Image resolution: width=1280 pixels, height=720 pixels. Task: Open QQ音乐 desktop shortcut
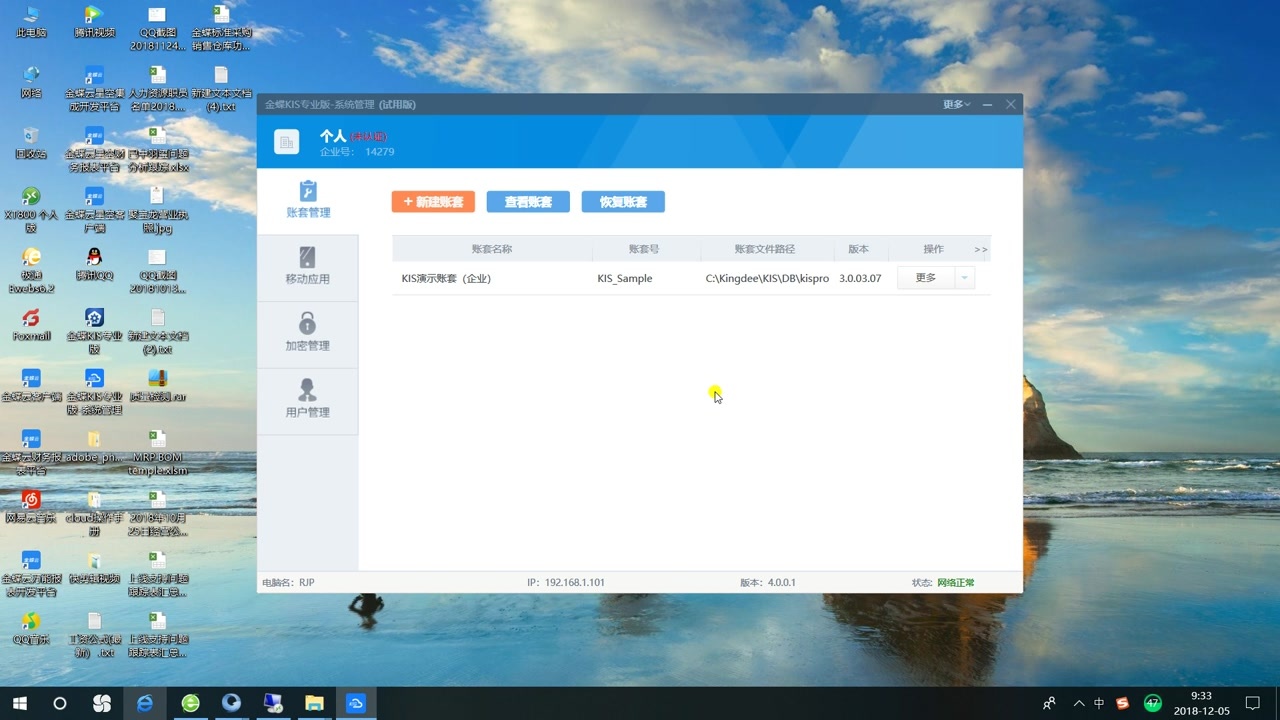pyautogui.click(x=31, y=627)
